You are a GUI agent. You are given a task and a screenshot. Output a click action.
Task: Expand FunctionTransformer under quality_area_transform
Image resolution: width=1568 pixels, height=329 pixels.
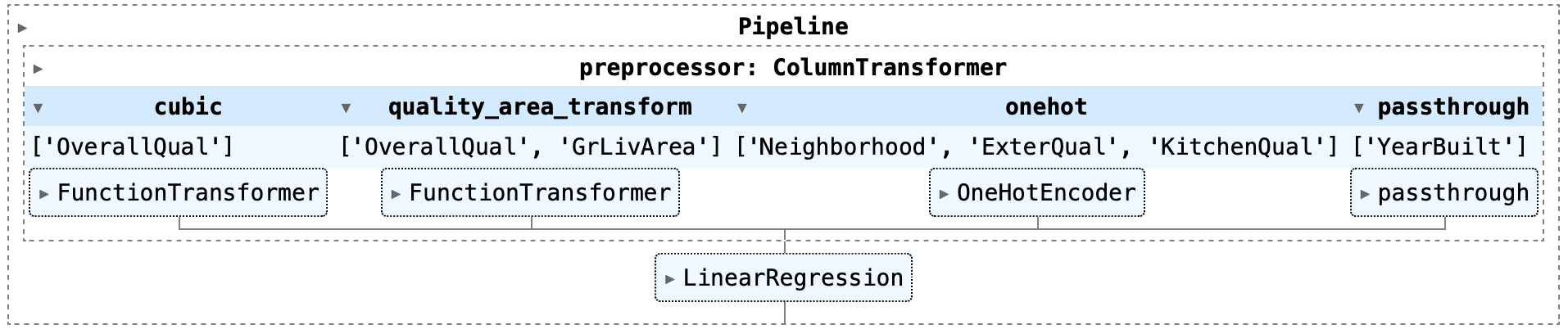tap(530, 193)
